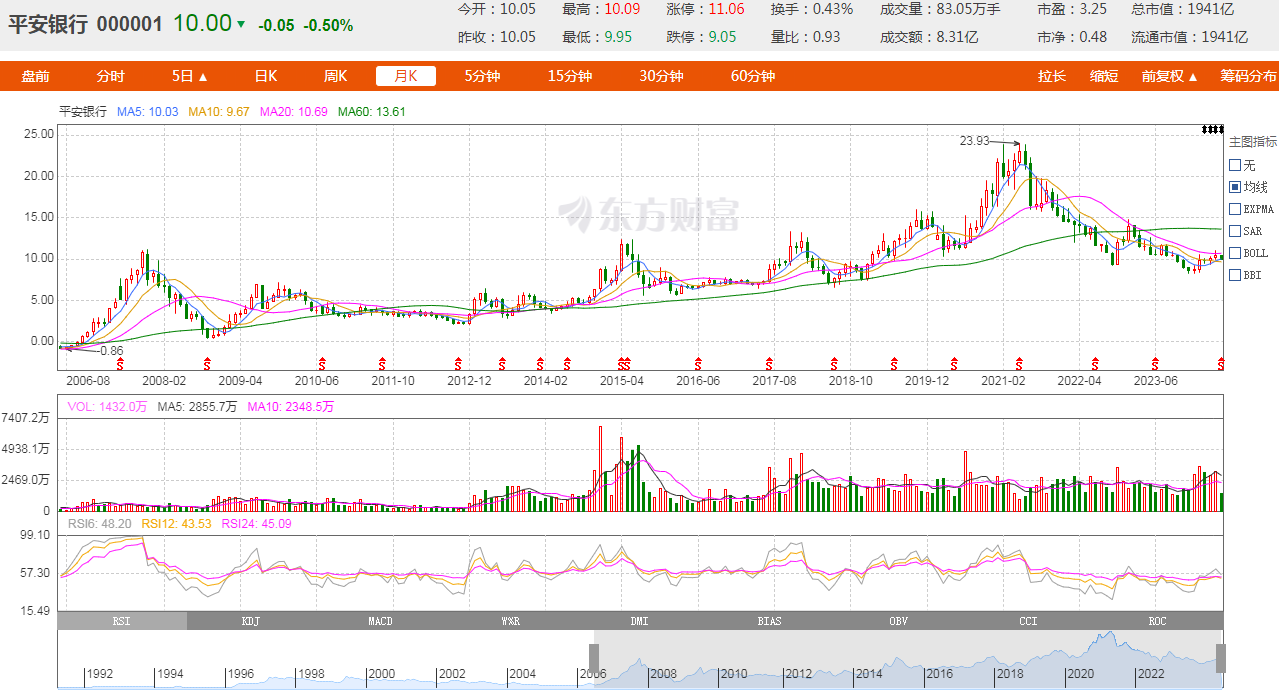Viewport: 1279px width, 697px height.
Task: Enable the SAR indicator checkbox
Action: pos(1235,231)
